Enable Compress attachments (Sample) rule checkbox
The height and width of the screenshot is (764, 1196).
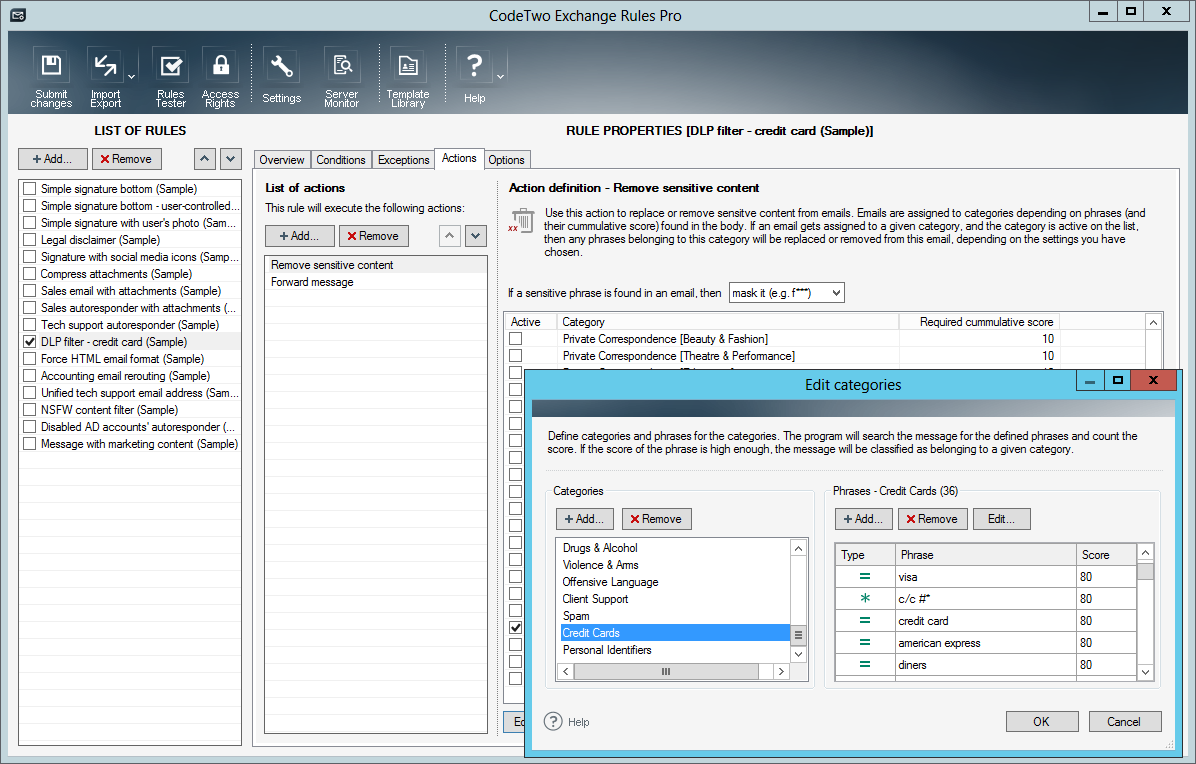pos(30,274)
